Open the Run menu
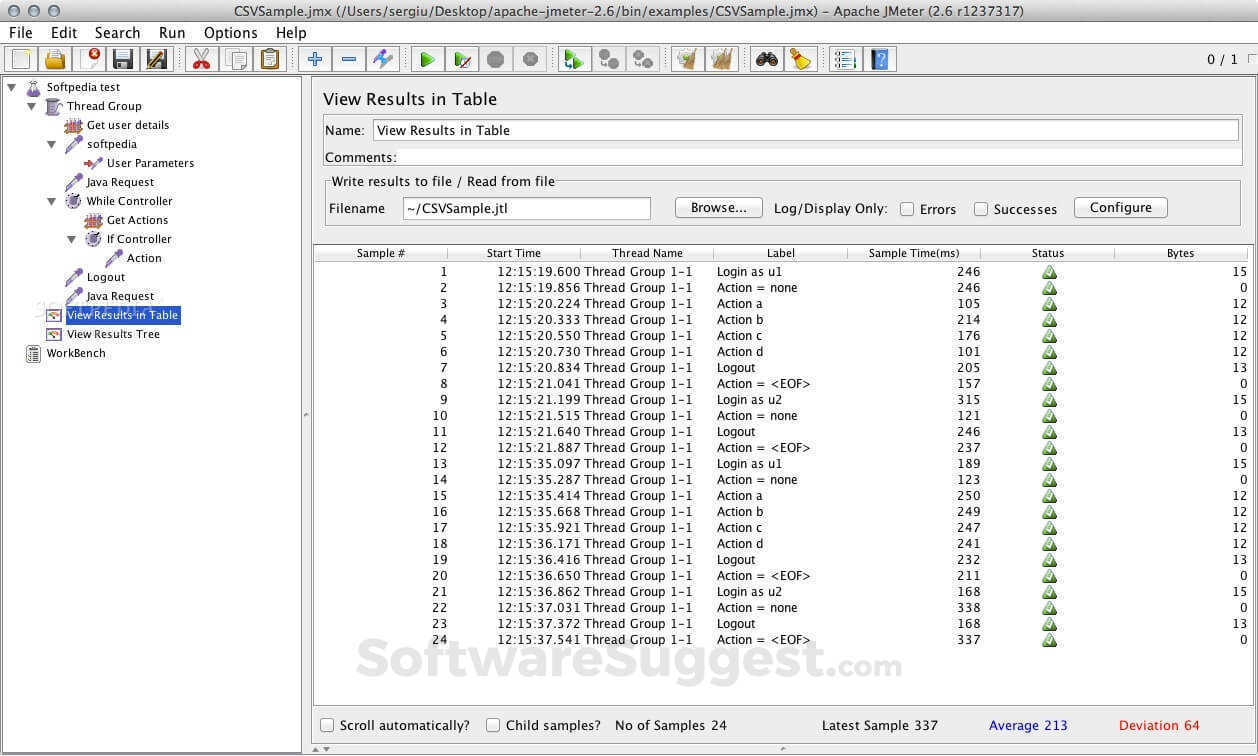Viewport: 1258px width, 756px height. pos(171,32)
